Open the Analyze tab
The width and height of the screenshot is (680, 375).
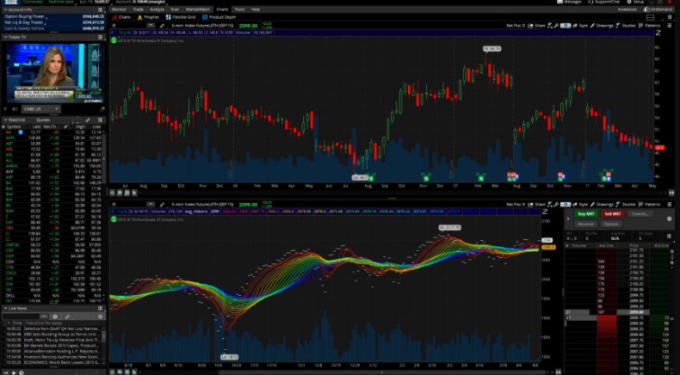[x=157, y=9]
